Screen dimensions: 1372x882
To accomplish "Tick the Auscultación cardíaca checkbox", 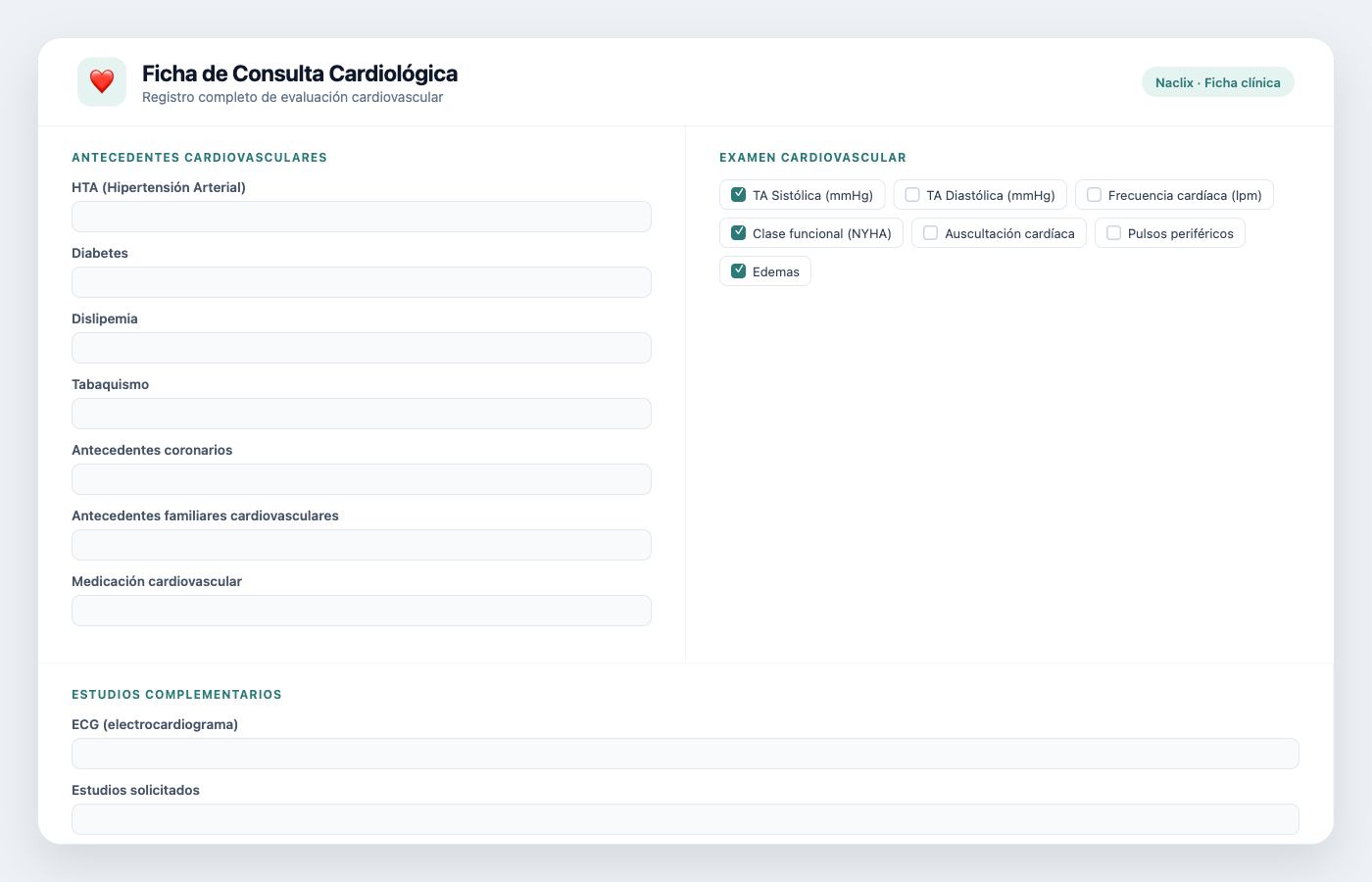I will [x=931, y=233].
